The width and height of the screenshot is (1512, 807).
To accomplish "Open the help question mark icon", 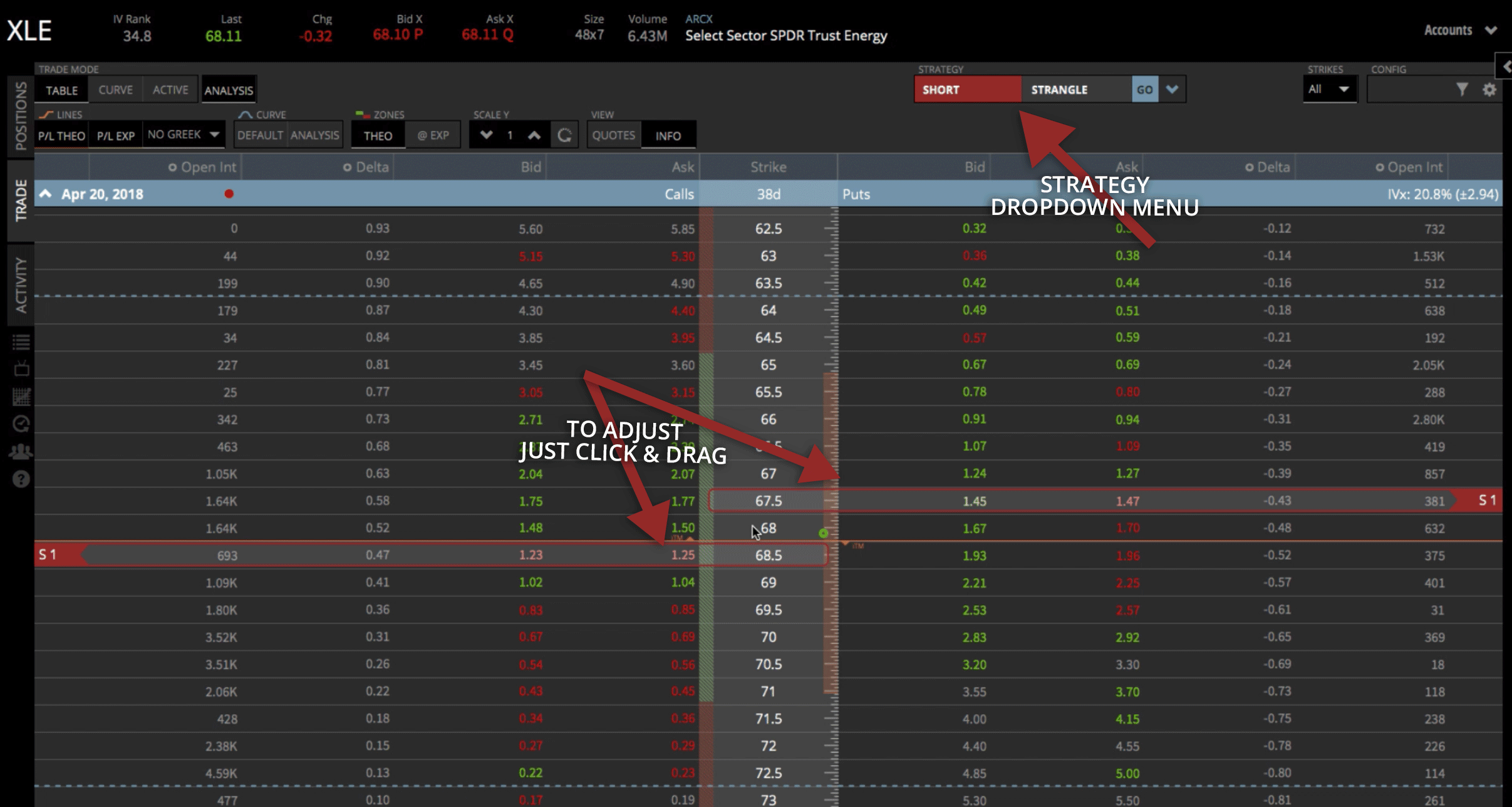I will click(x=21, y=479).
